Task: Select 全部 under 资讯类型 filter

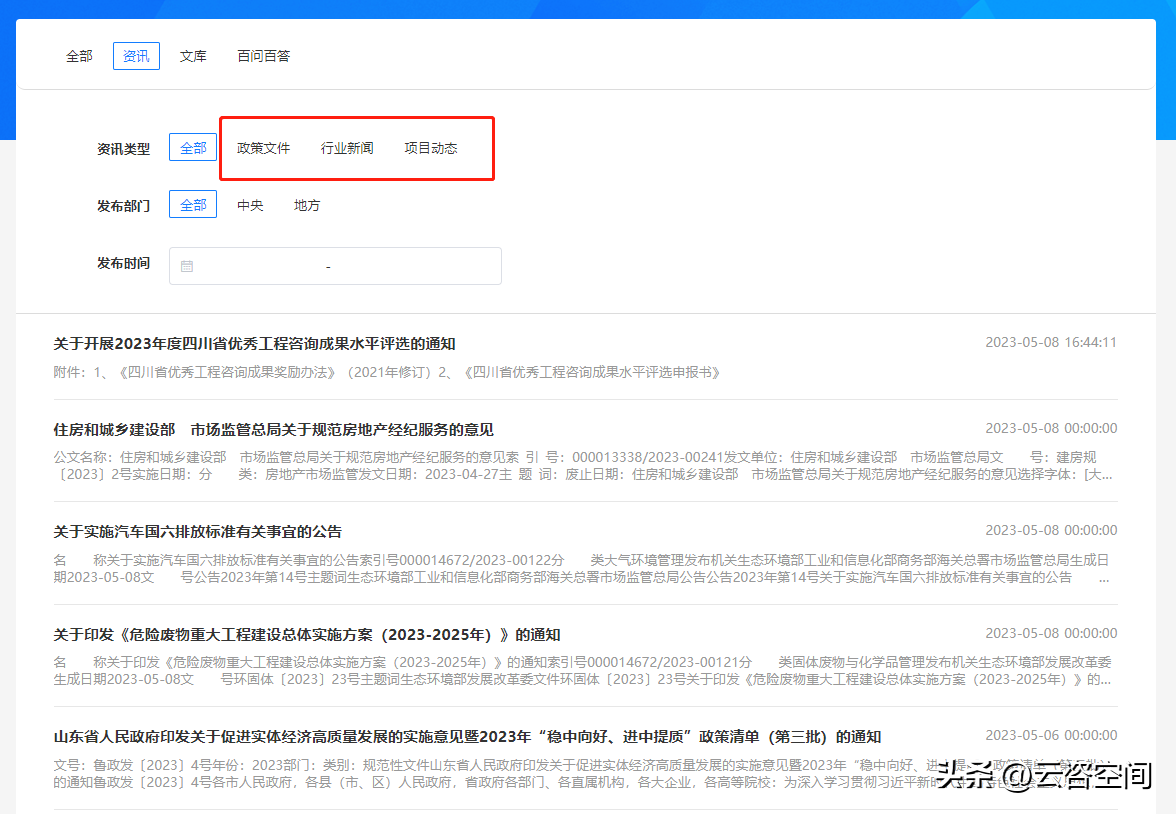Action: pos(192,146)
